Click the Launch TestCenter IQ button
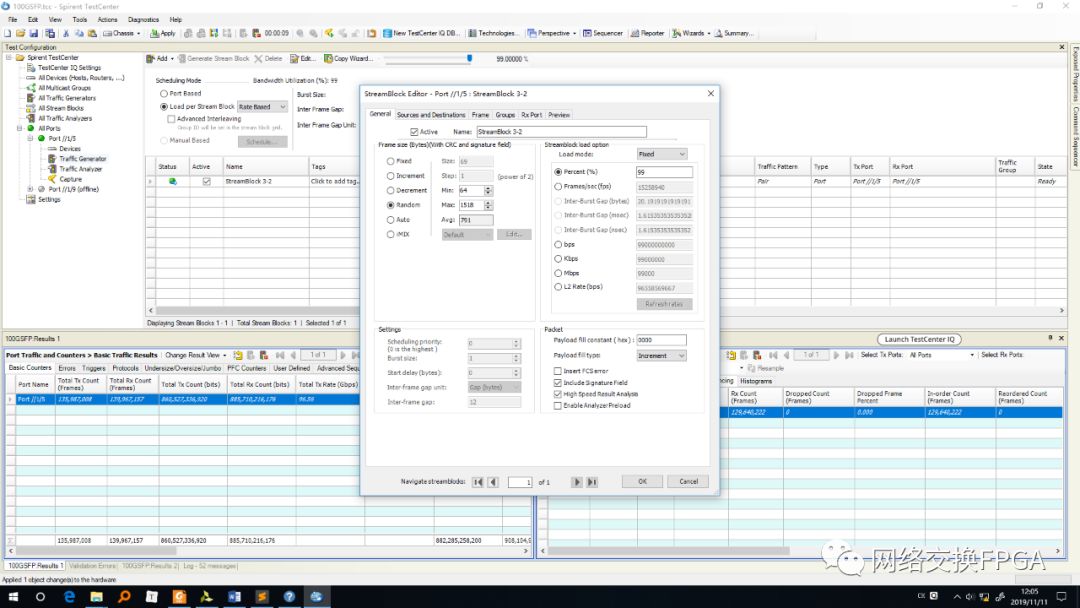 coord(919,339)
